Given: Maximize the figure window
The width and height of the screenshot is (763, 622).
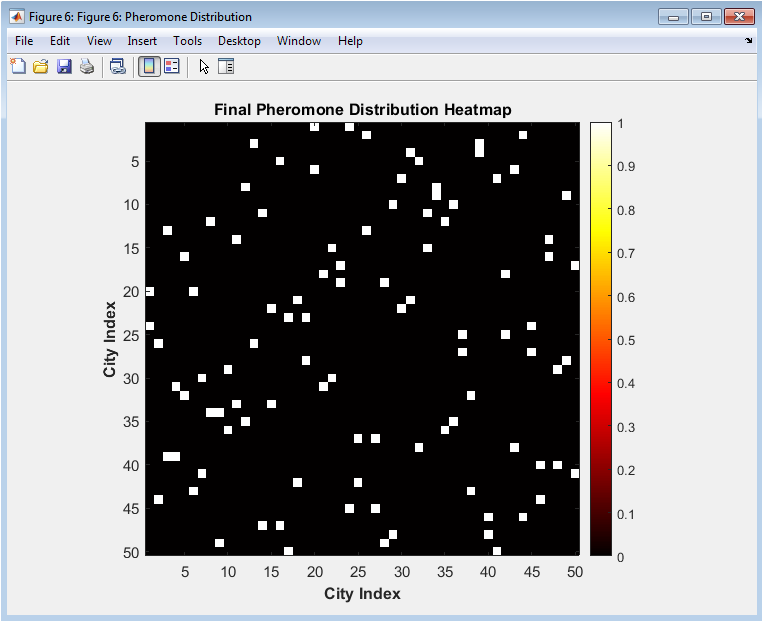Looking at the screenshot, I should coord(706,17).
